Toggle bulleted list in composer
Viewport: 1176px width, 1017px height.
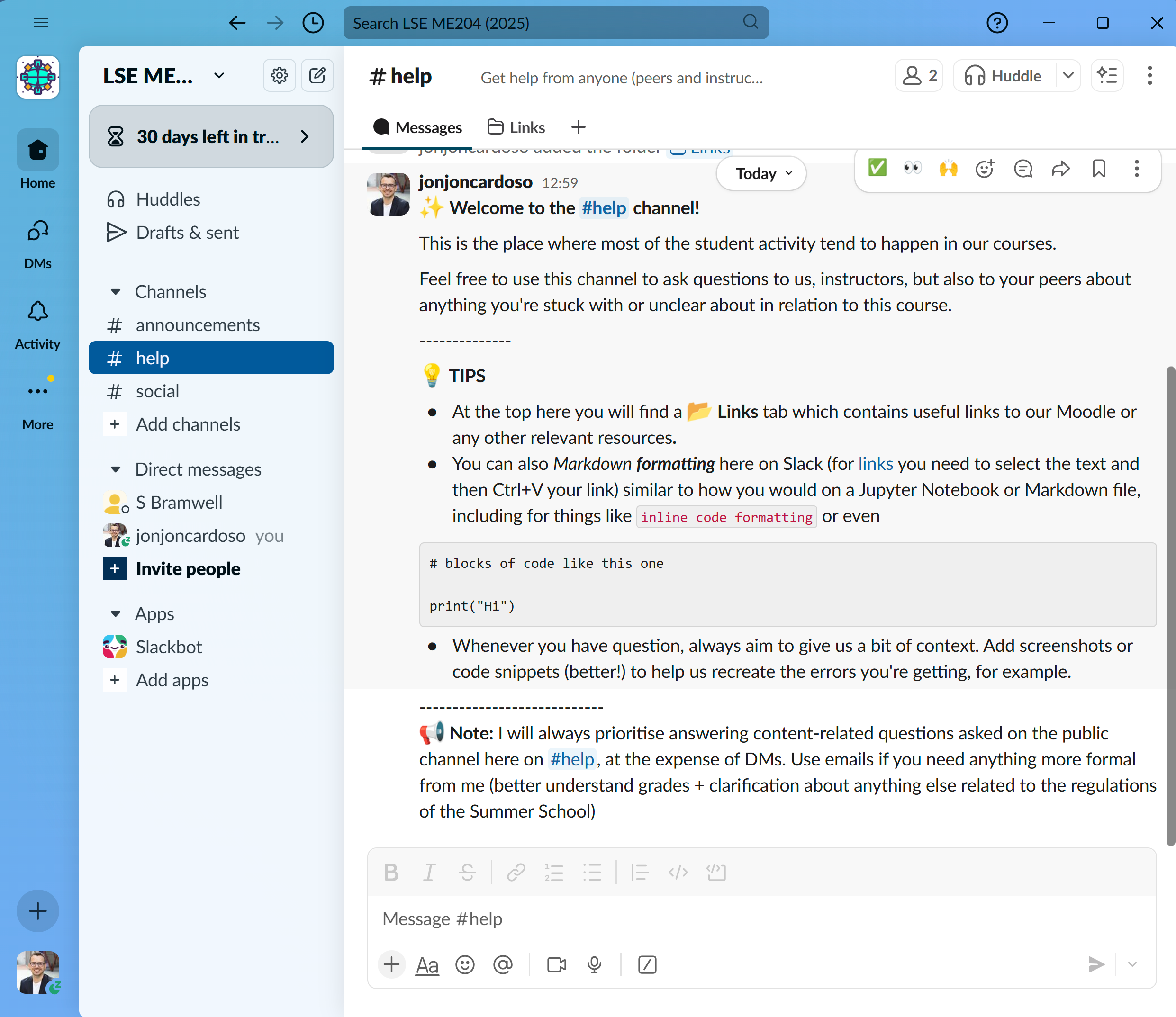pyautogui.click(x=592, y=872)
